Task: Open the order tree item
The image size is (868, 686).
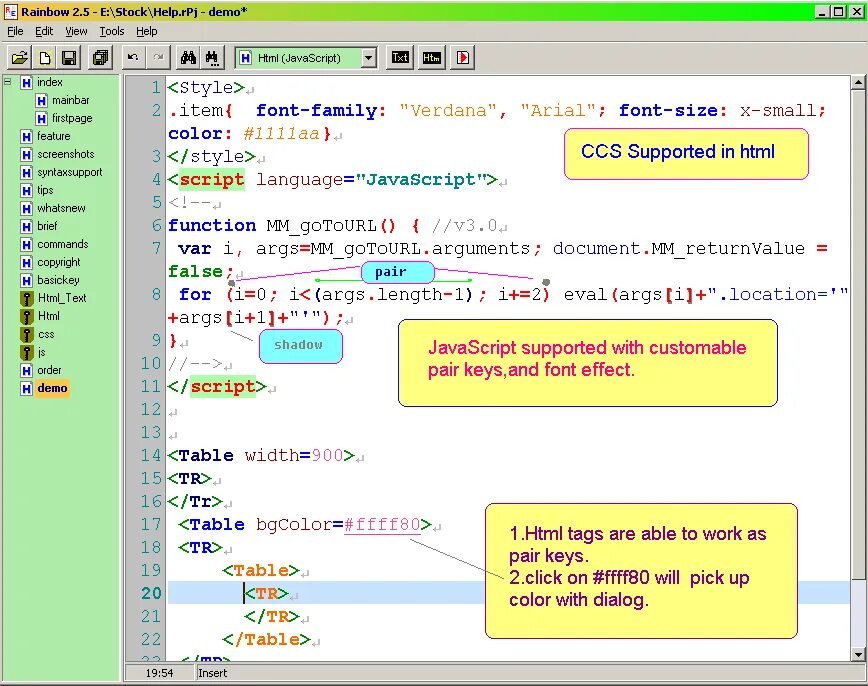Action: 49,370
